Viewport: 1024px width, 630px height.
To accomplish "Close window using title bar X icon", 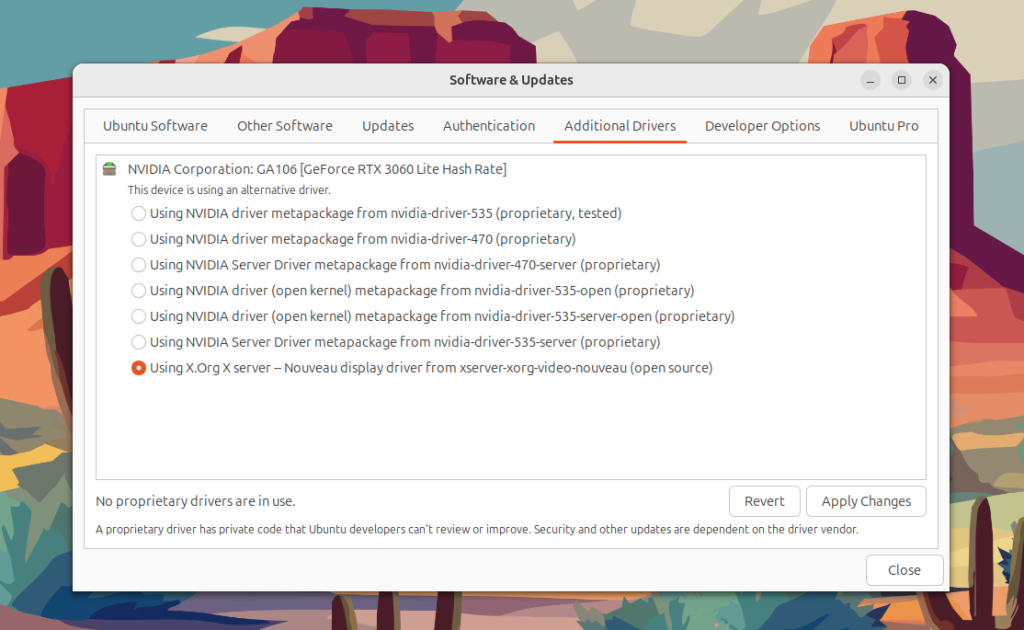I will point(933,80).
